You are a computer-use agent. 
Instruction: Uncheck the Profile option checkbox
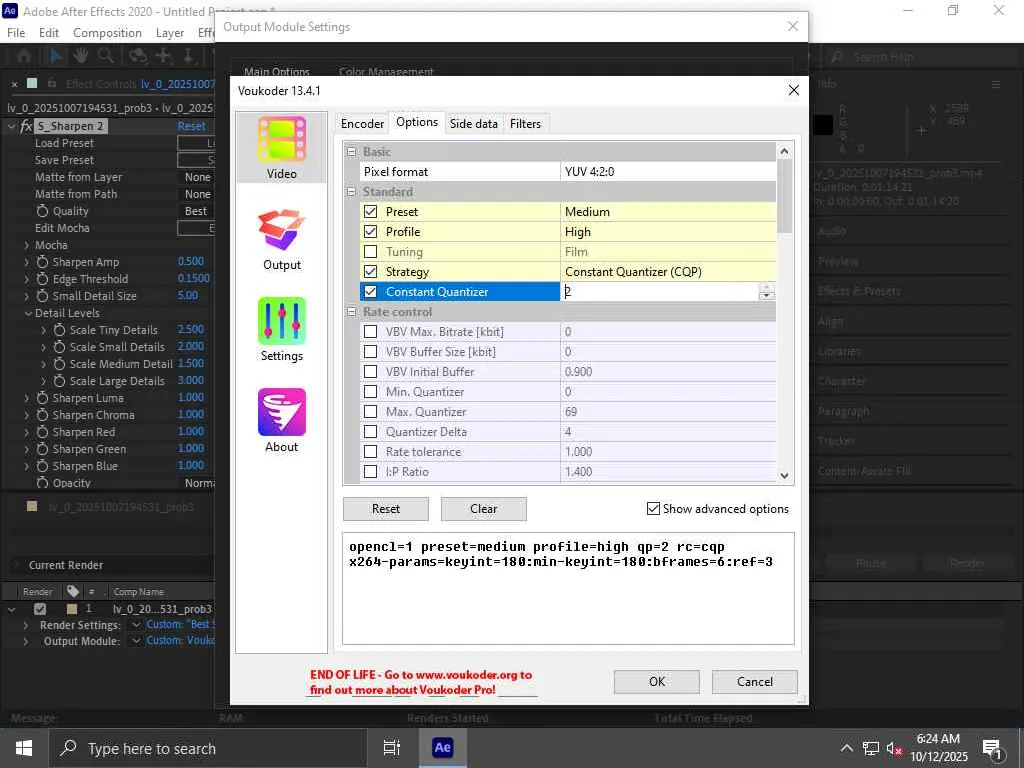[370, 232]
